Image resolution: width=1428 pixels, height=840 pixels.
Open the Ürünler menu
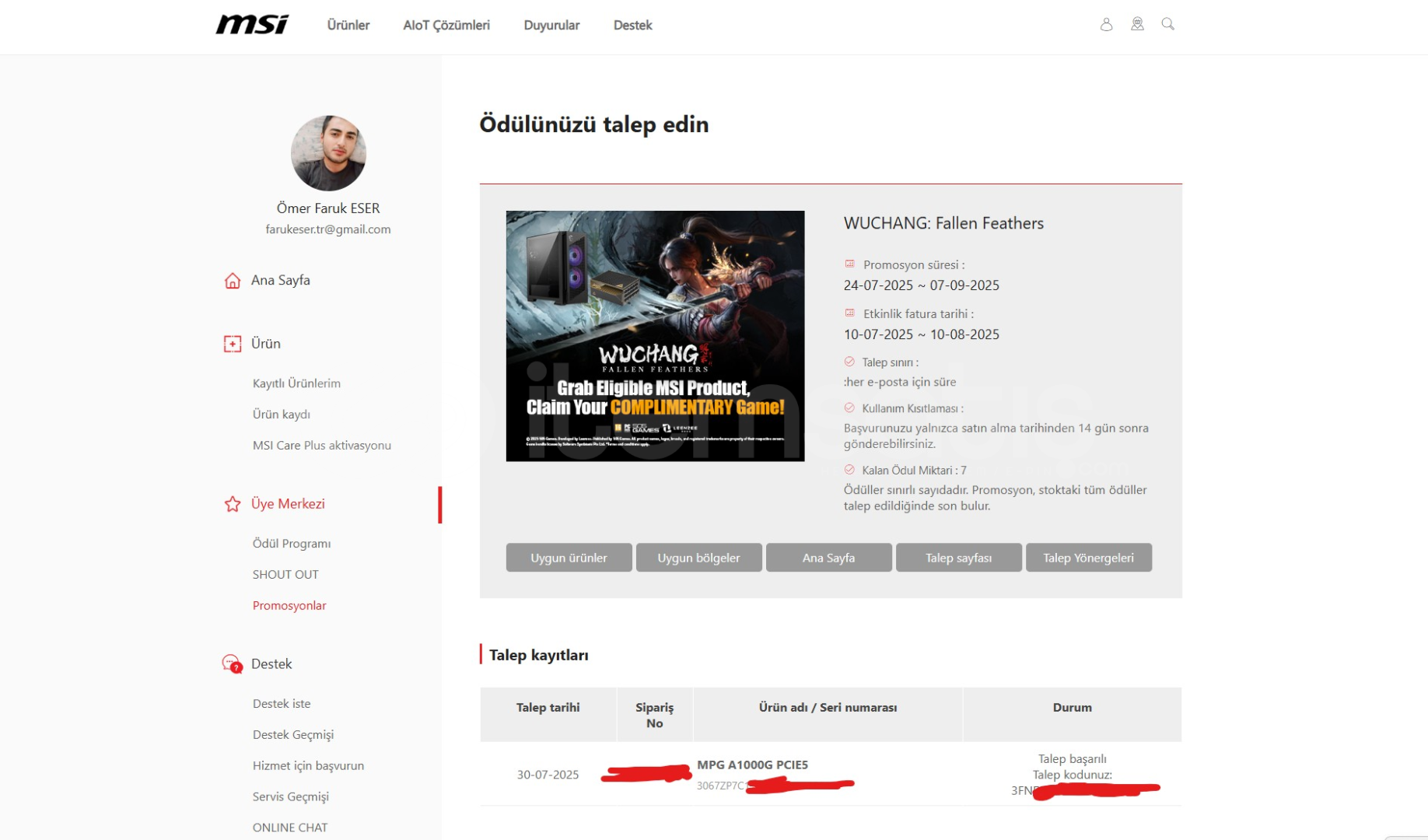(348, 25)
